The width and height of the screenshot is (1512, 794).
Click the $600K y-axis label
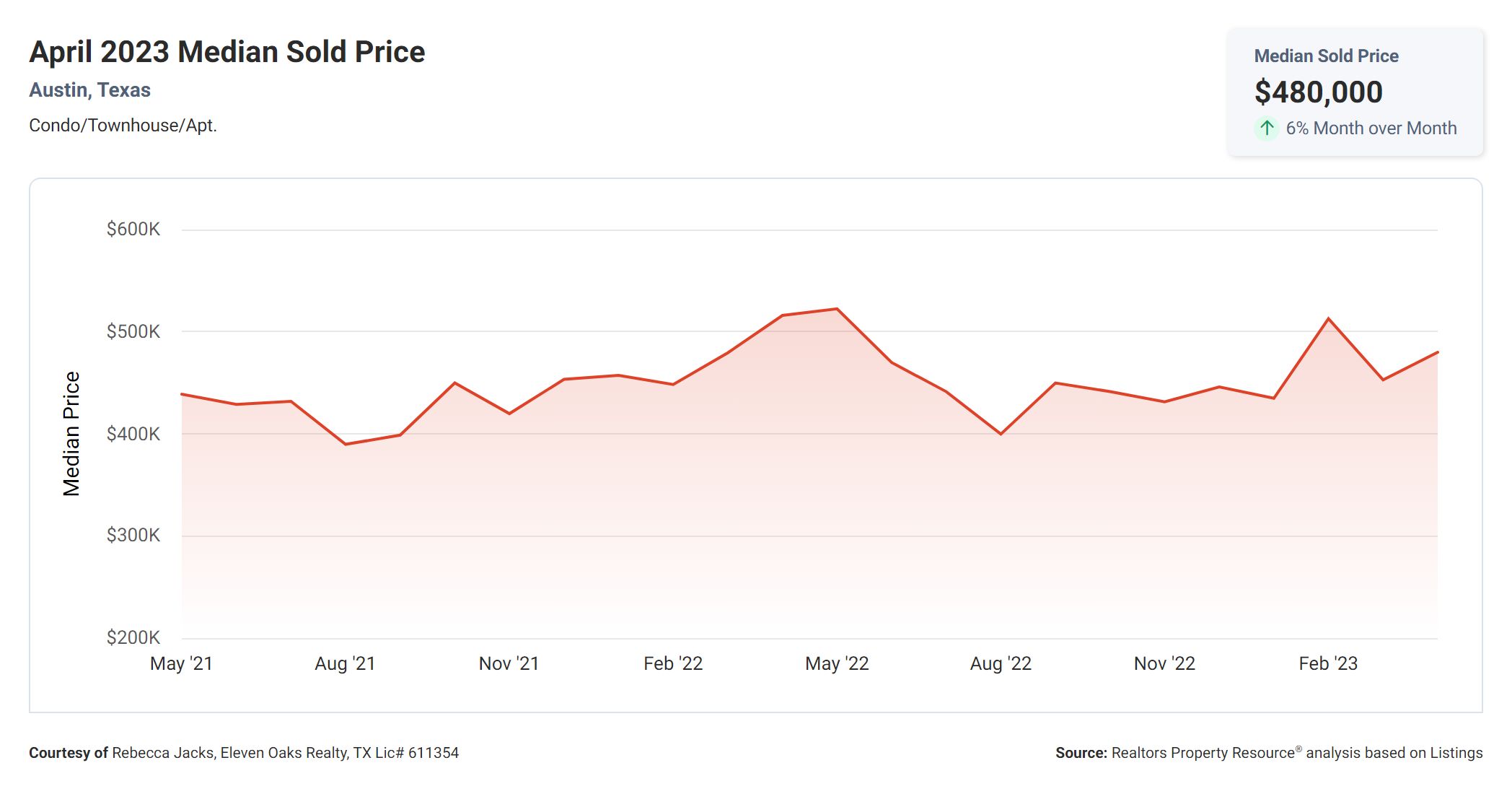pyautogui.click(x=133, y=230)
